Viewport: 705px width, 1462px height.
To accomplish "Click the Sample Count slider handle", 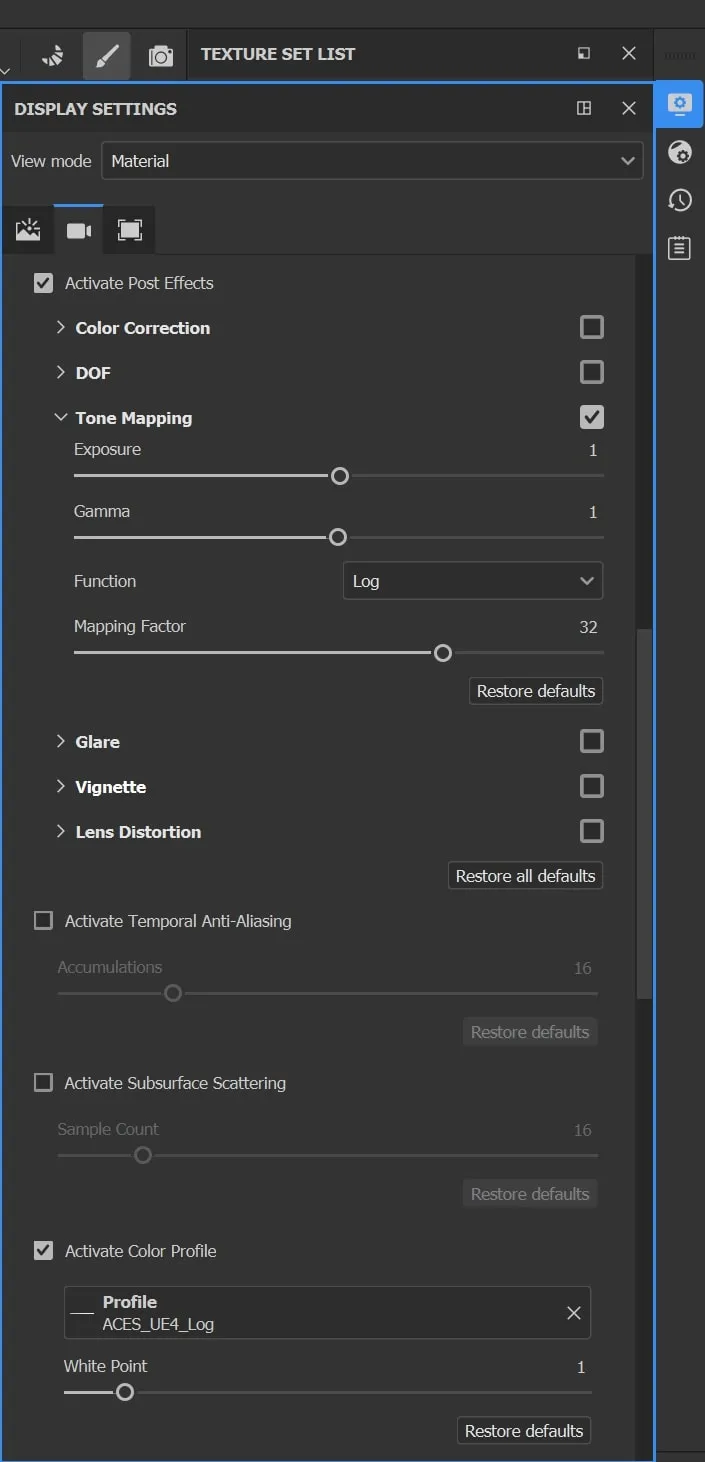I will click(143, 1156).
